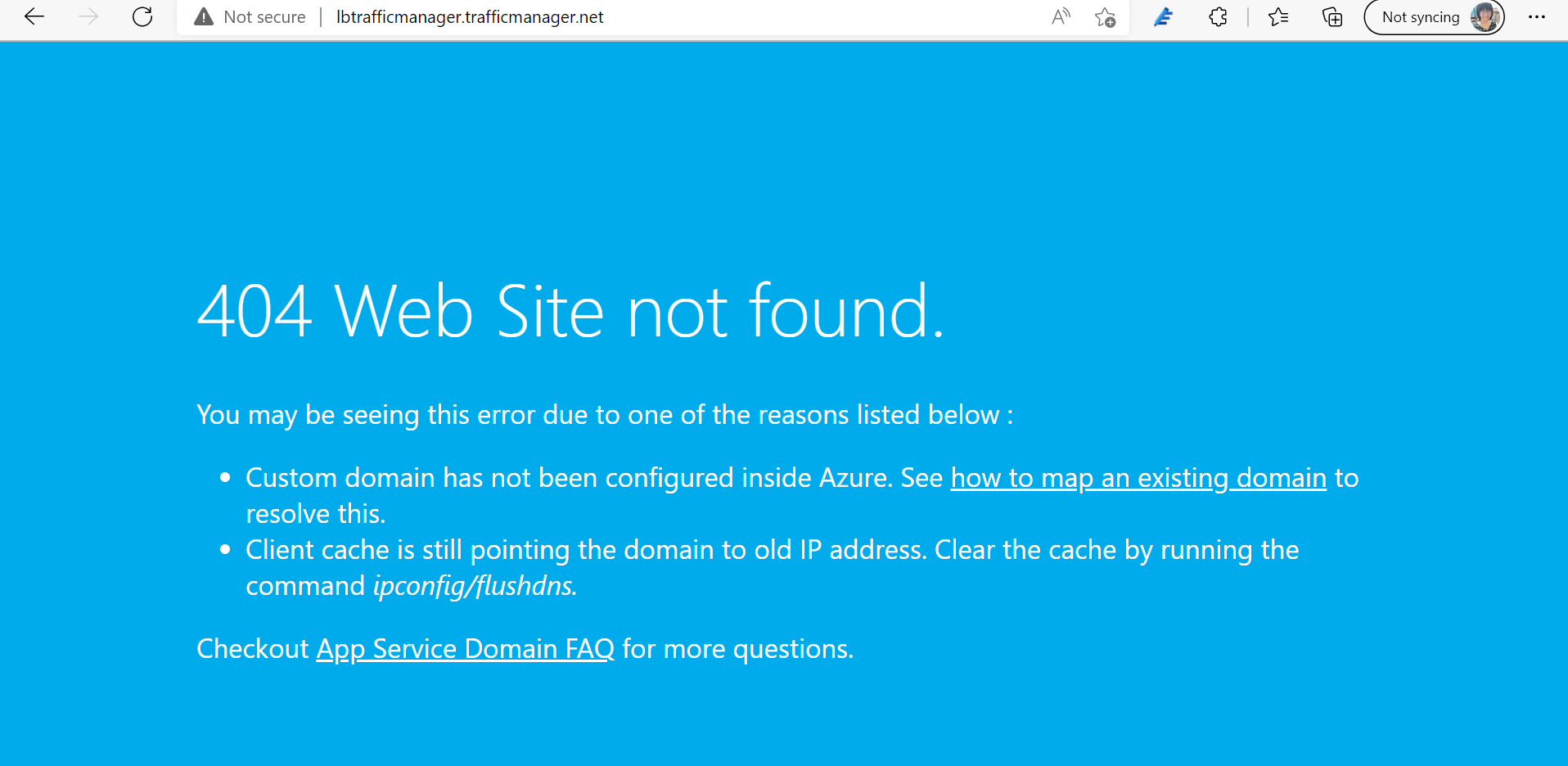The image size is (1568, 766).
Task: Click the 404 Web Site not found heading
Action: click(x=571, y=311)
